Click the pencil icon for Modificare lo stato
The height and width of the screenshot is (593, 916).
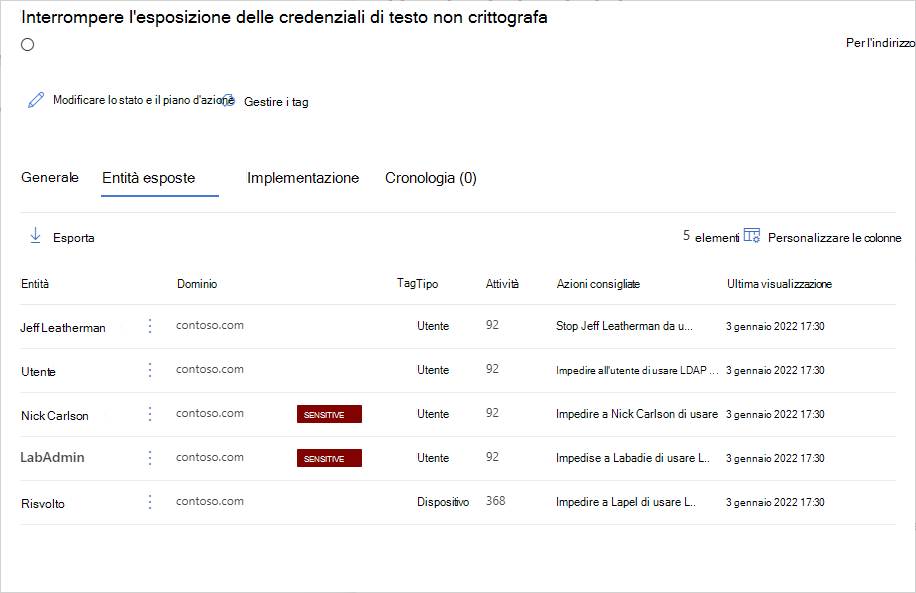[x=36, y=100]
